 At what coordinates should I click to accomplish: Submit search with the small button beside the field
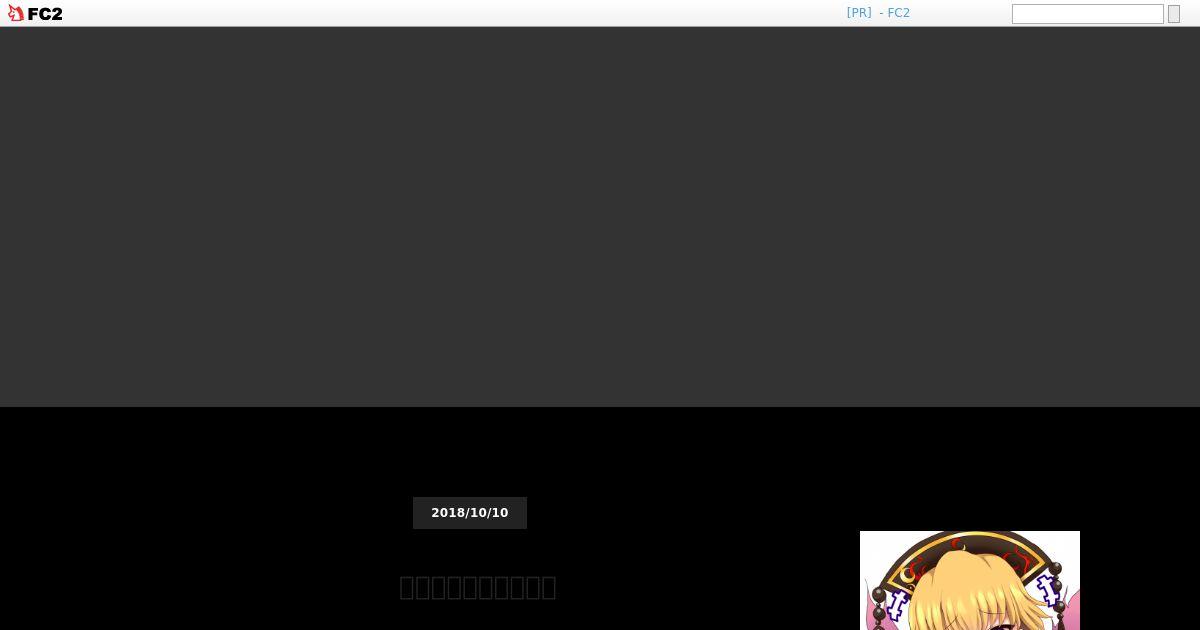click(x=1174, y=14)
